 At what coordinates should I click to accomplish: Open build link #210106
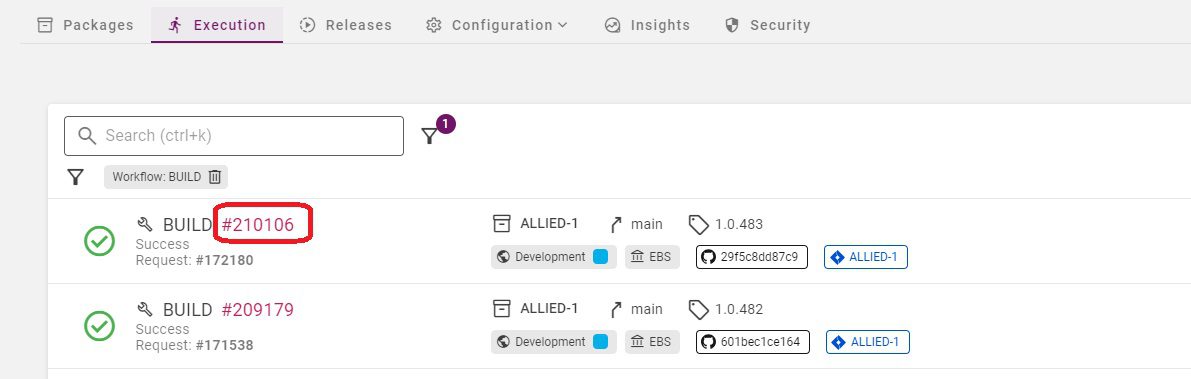[x=257, y=225]
